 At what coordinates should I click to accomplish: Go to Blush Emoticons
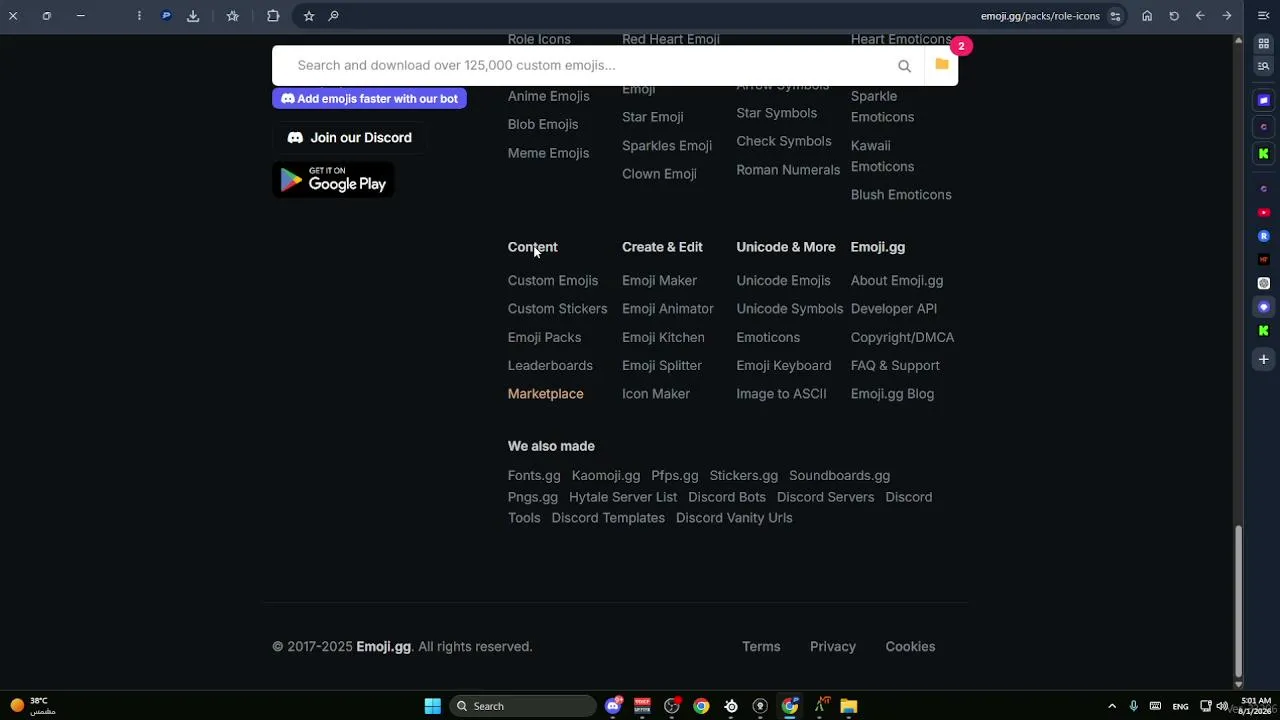[901, 195]
